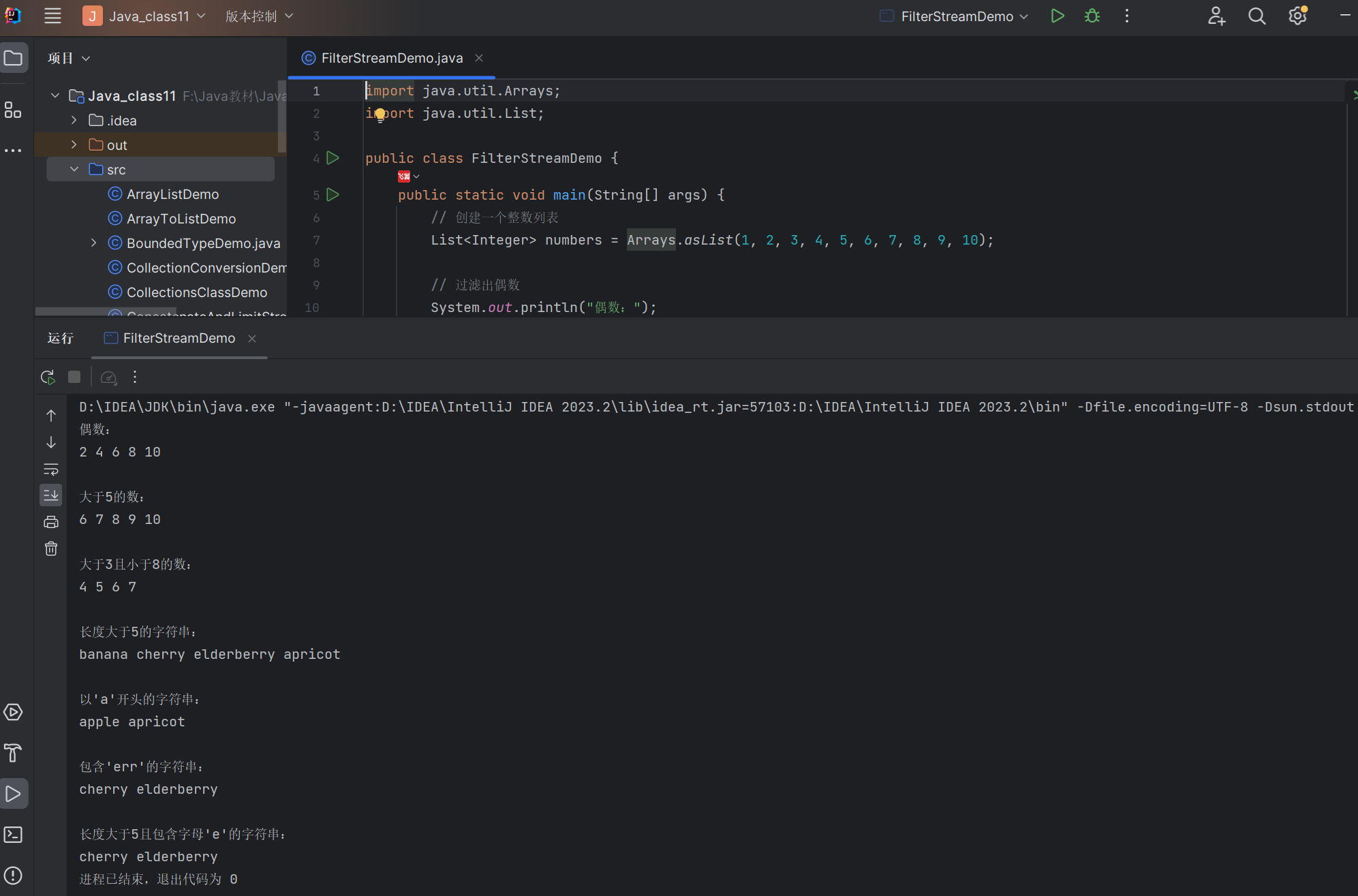
Task: Toggle scroll to end of console
Action: pyautogui.click(x=51, y=495)
